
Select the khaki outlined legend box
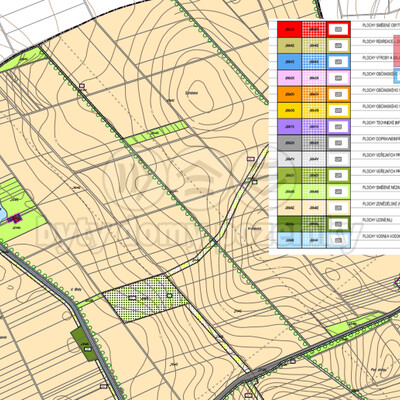point(338,46)
